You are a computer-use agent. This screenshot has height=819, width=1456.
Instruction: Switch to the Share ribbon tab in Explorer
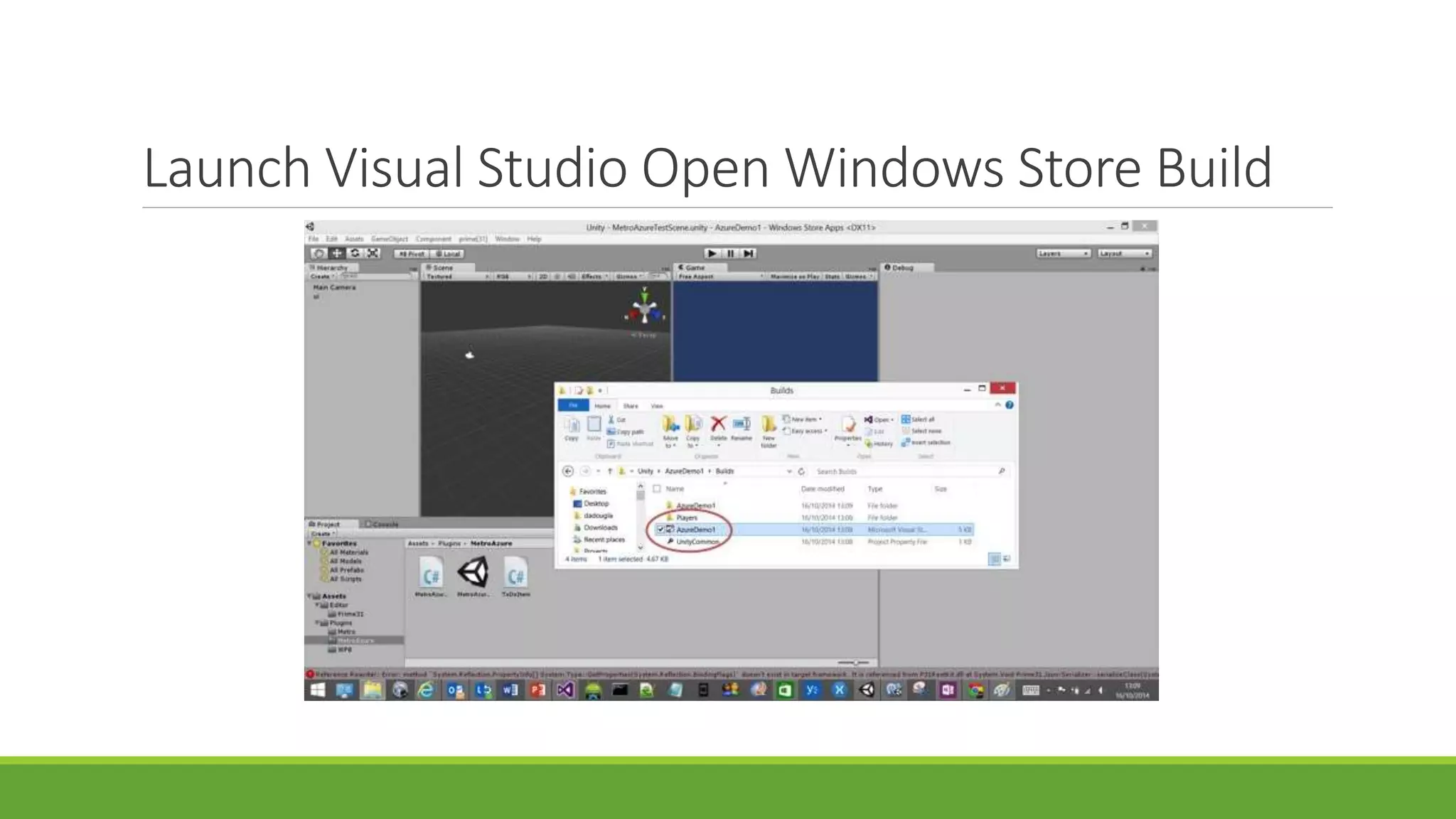coord(631,406)
